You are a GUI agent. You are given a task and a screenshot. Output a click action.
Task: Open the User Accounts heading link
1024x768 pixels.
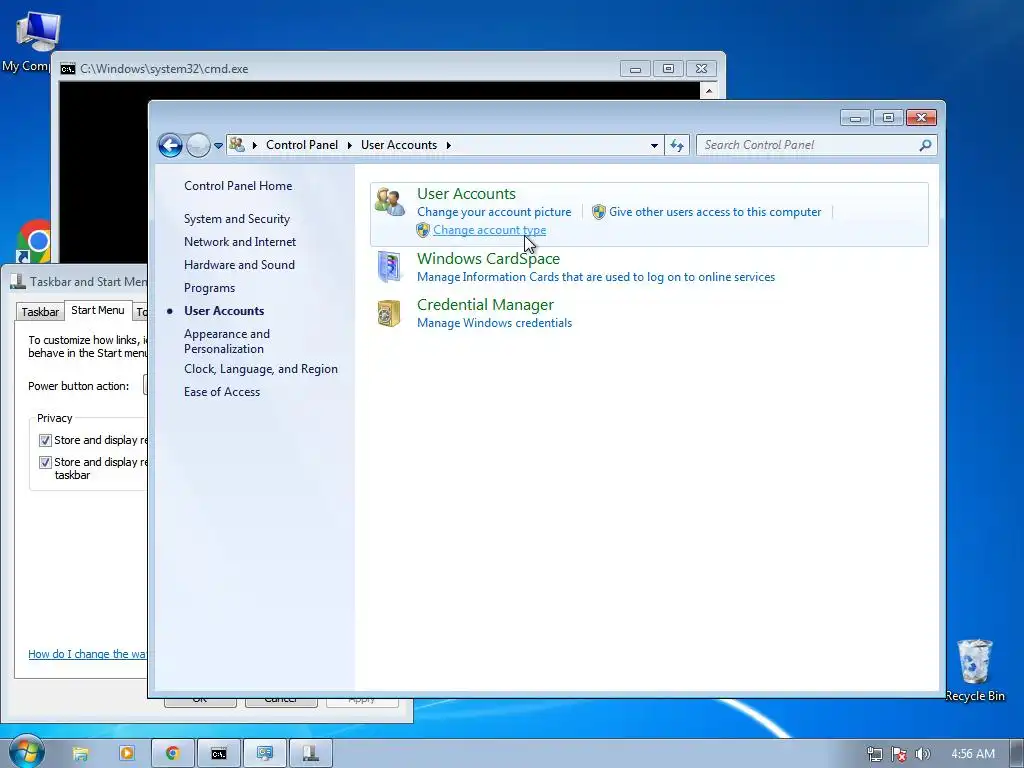click(466, 193)
